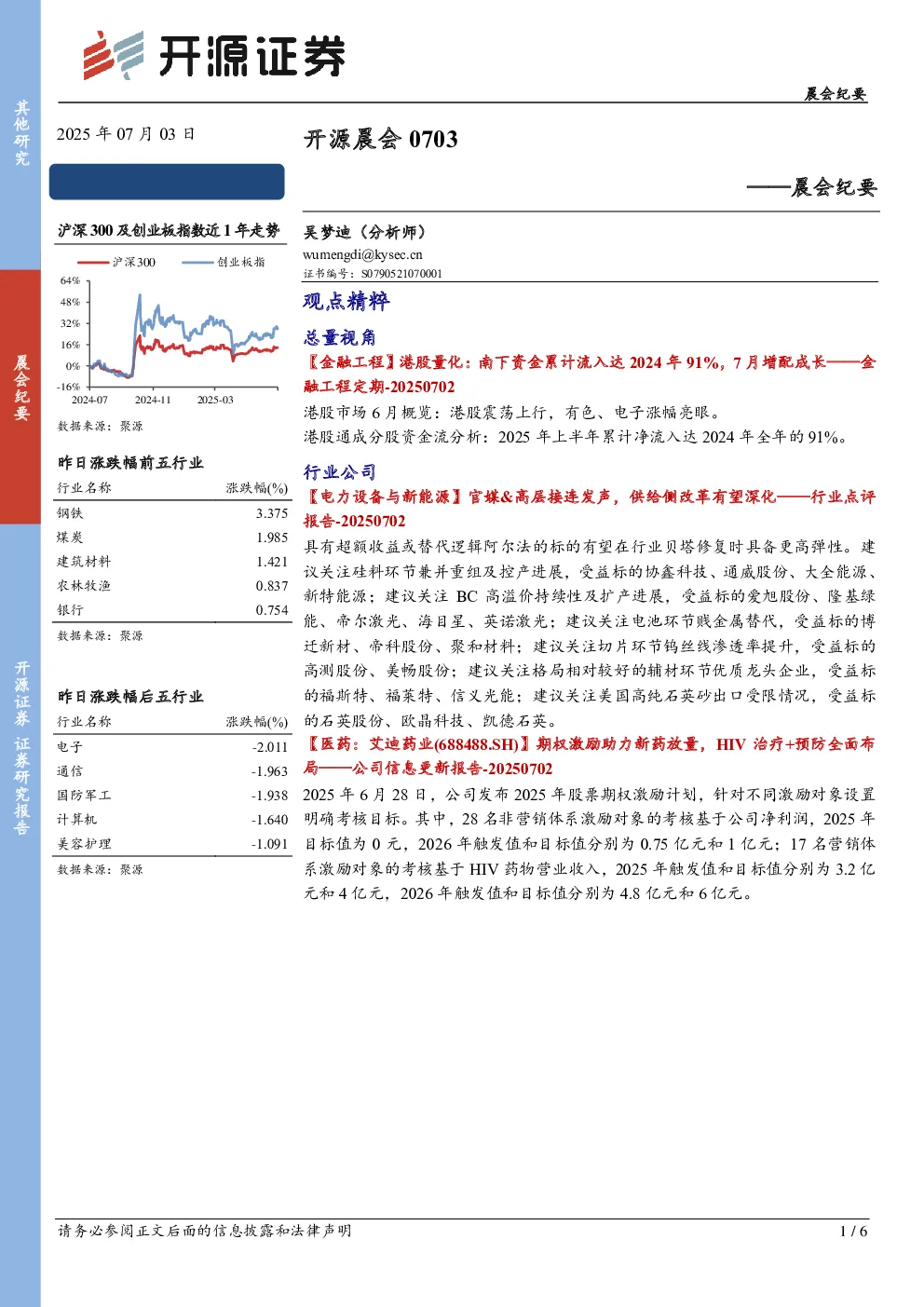
Task: Click the value -1.640 for 计算机
Action: (x=270, y=820)
